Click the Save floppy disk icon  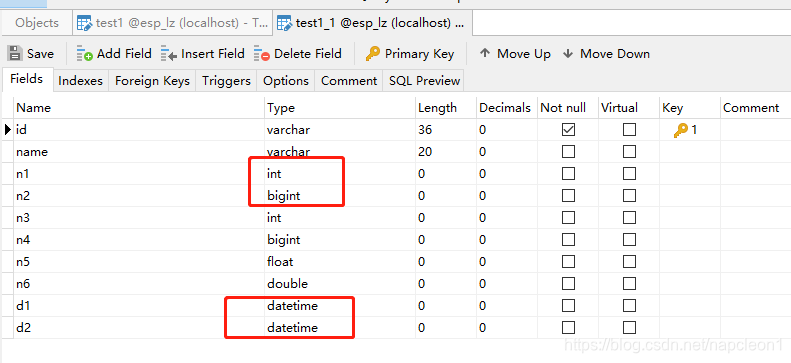[x=15, y=53]
